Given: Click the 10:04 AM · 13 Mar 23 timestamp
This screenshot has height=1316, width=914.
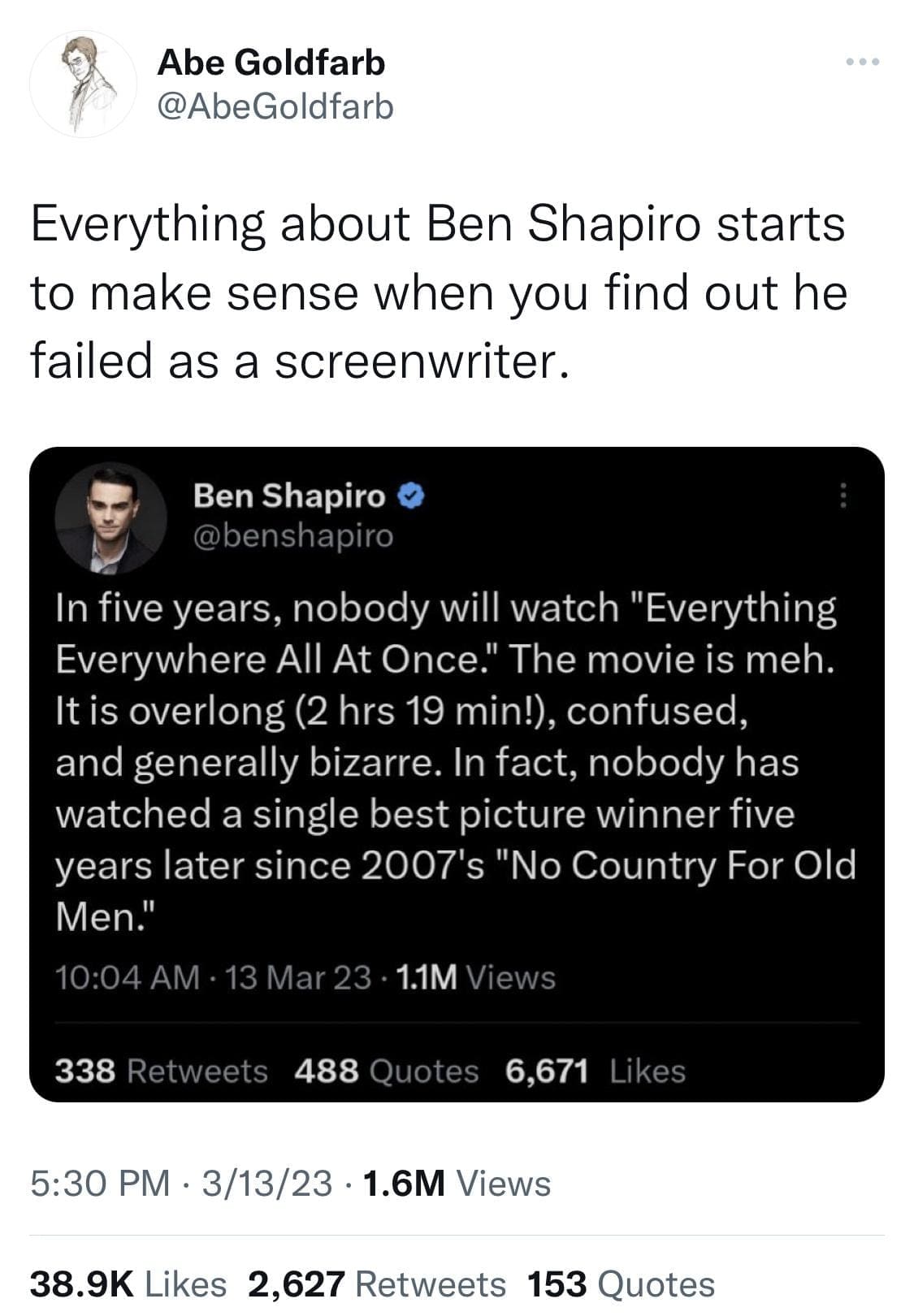Looking at the screenshot, I should (x=214, y=977).
